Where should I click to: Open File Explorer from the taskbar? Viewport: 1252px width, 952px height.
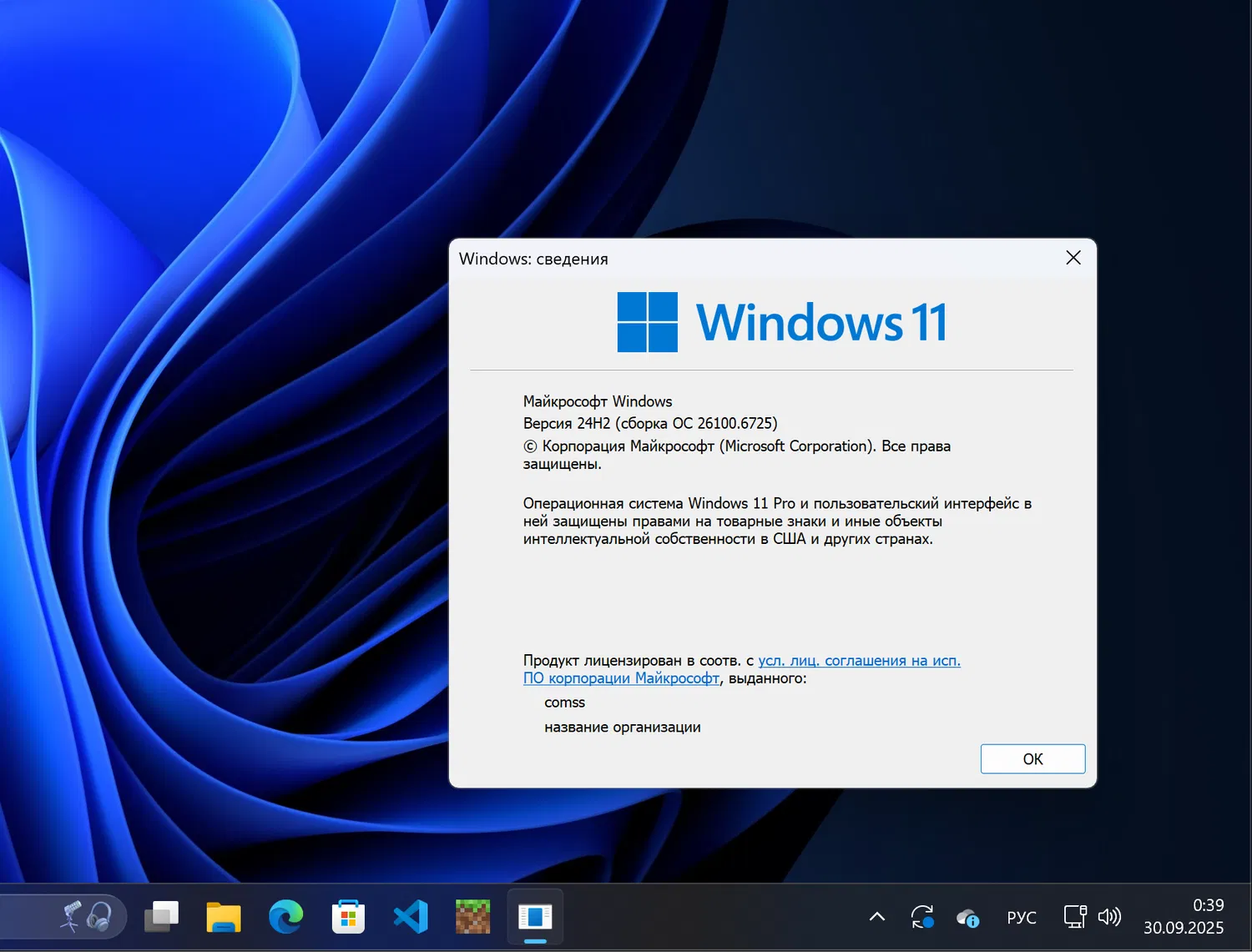[x=224, y=916]
